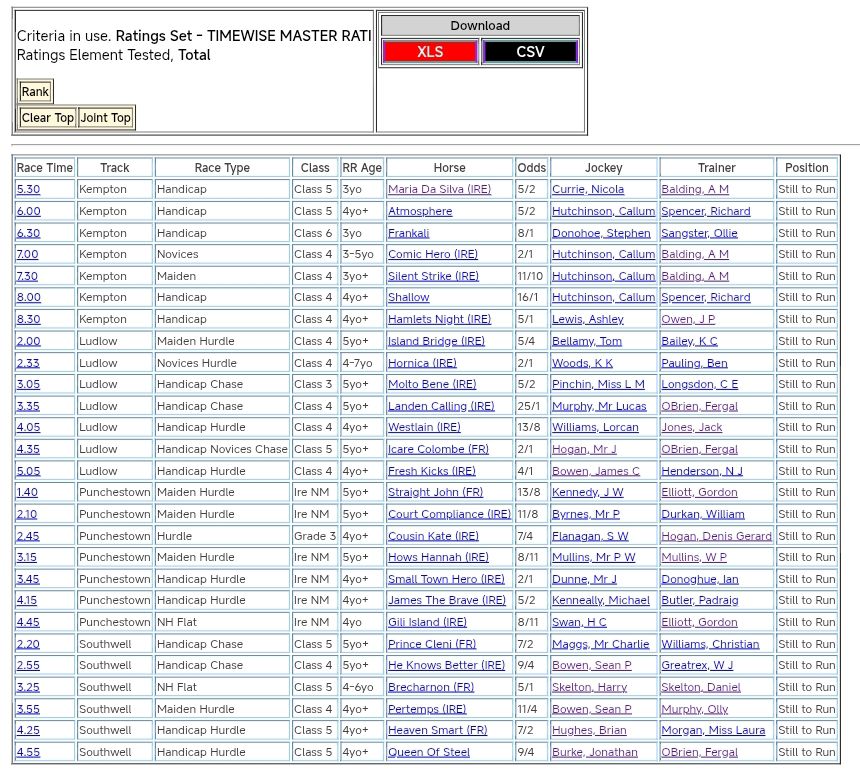
Task: Open the 4.45 Punchestown race time
Action: click(28, 622)
